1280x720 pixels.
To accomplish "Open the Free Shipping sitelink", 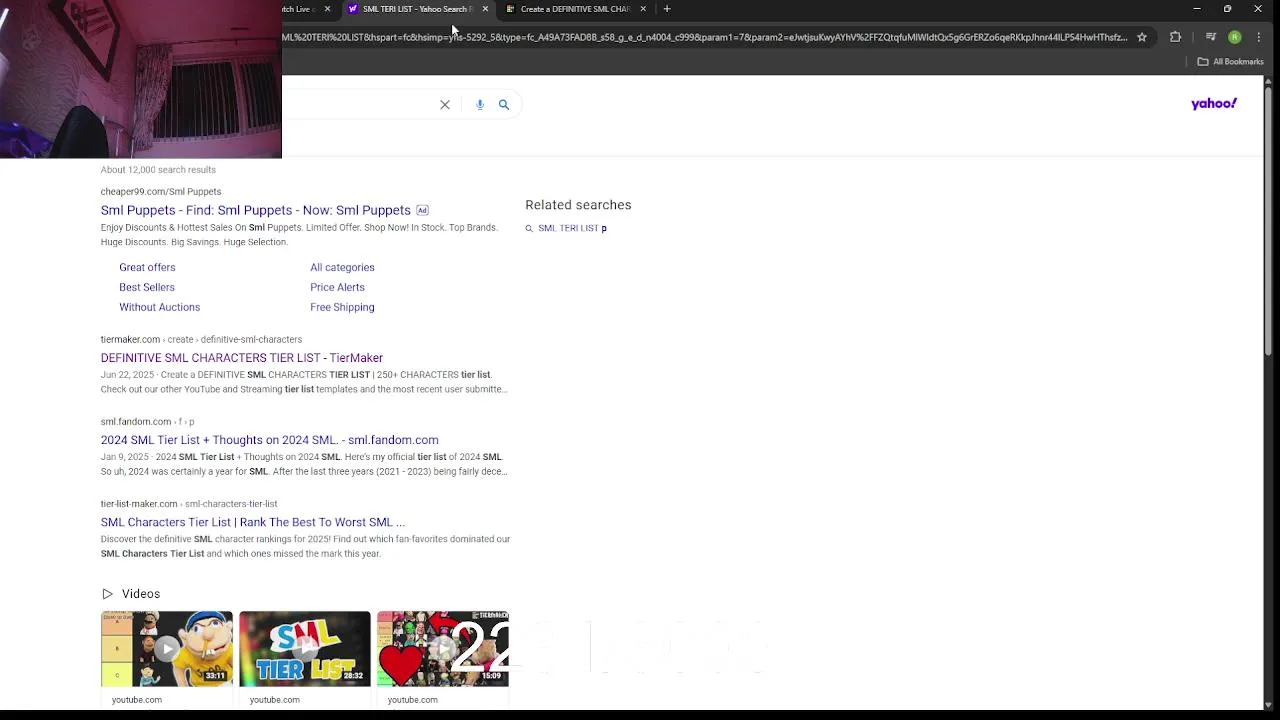I will click(x=342, y=308).
